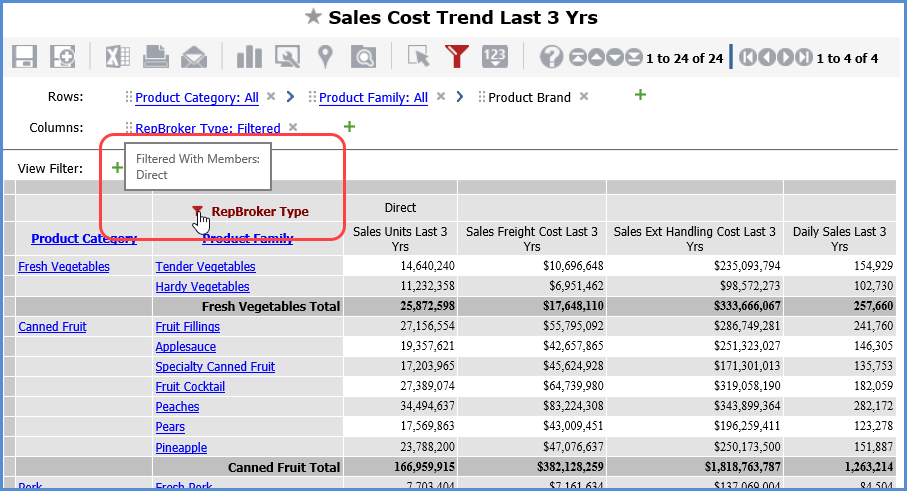Click the Save disk icon
This screenshot has height=491, width=907.
(25, 57)
